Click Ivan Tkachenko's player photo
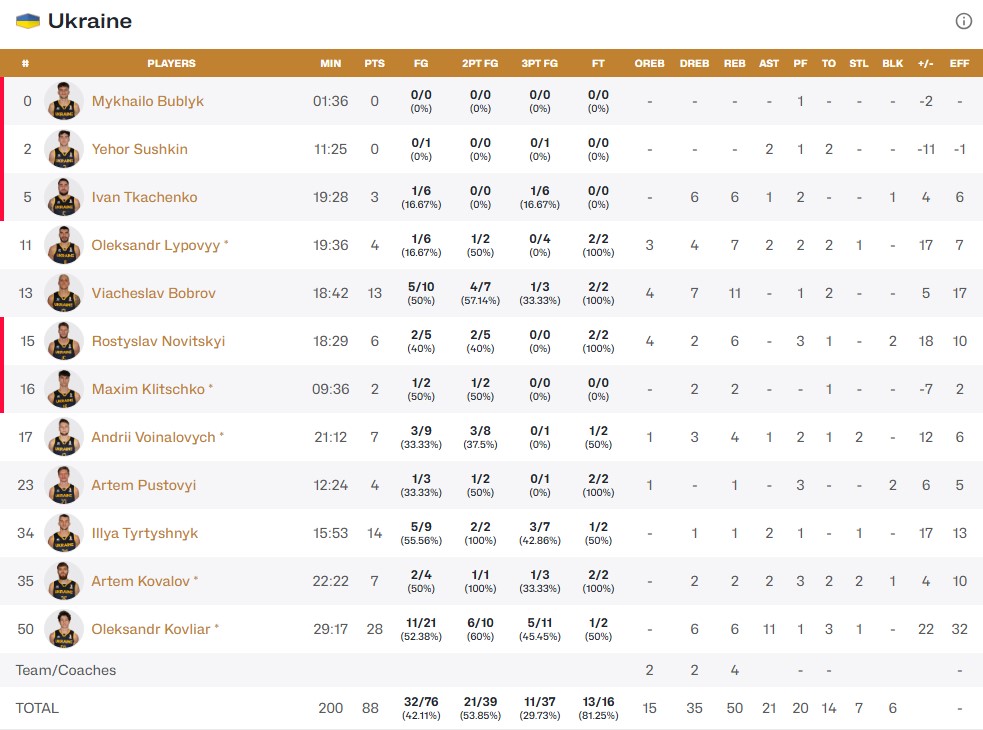983x730 pixels. [x=64, y=197]
